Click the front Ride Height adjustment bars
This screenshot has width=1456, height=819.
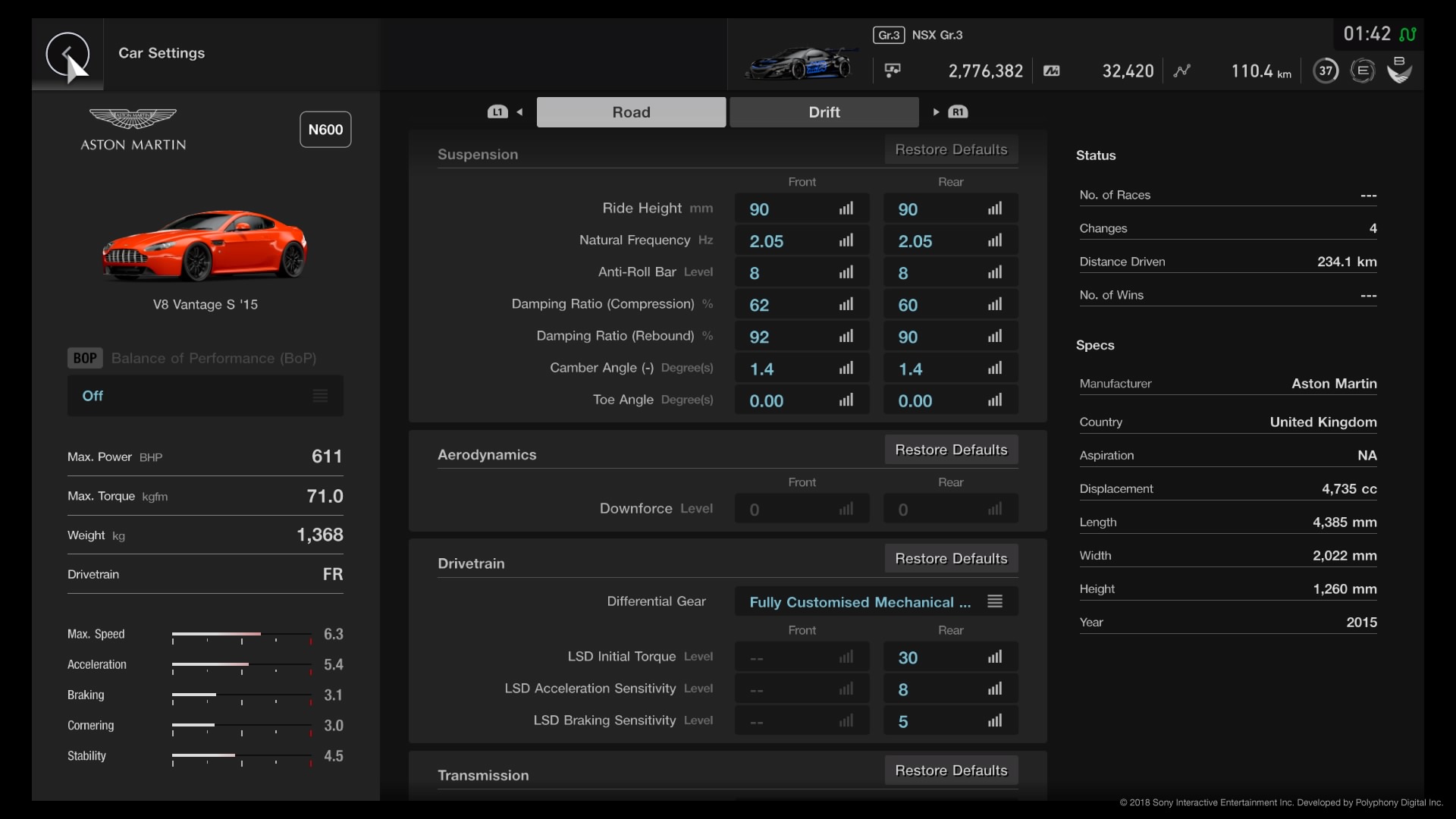coord(847,208)
